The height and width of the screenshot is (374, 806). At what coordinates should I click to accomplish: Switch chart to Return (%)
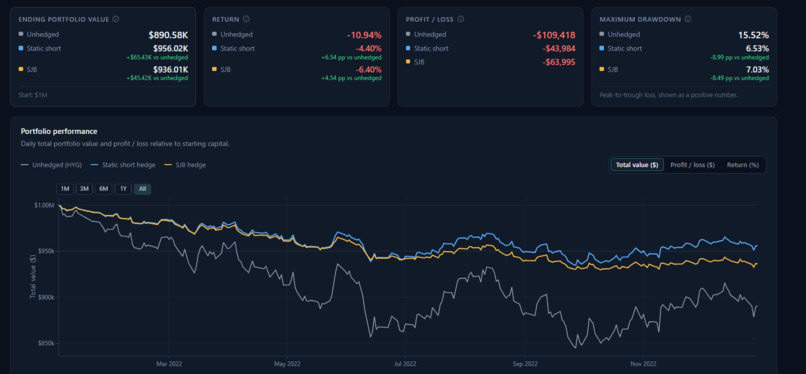point(743,165)
